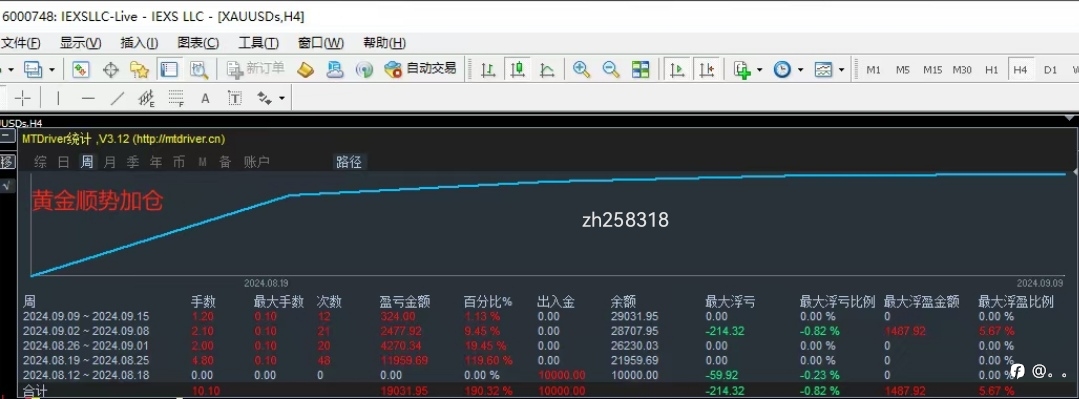This screenshot has height=399, width=1079.
Task: Open the Market Watch window icon
Action: tap(81, 69)
